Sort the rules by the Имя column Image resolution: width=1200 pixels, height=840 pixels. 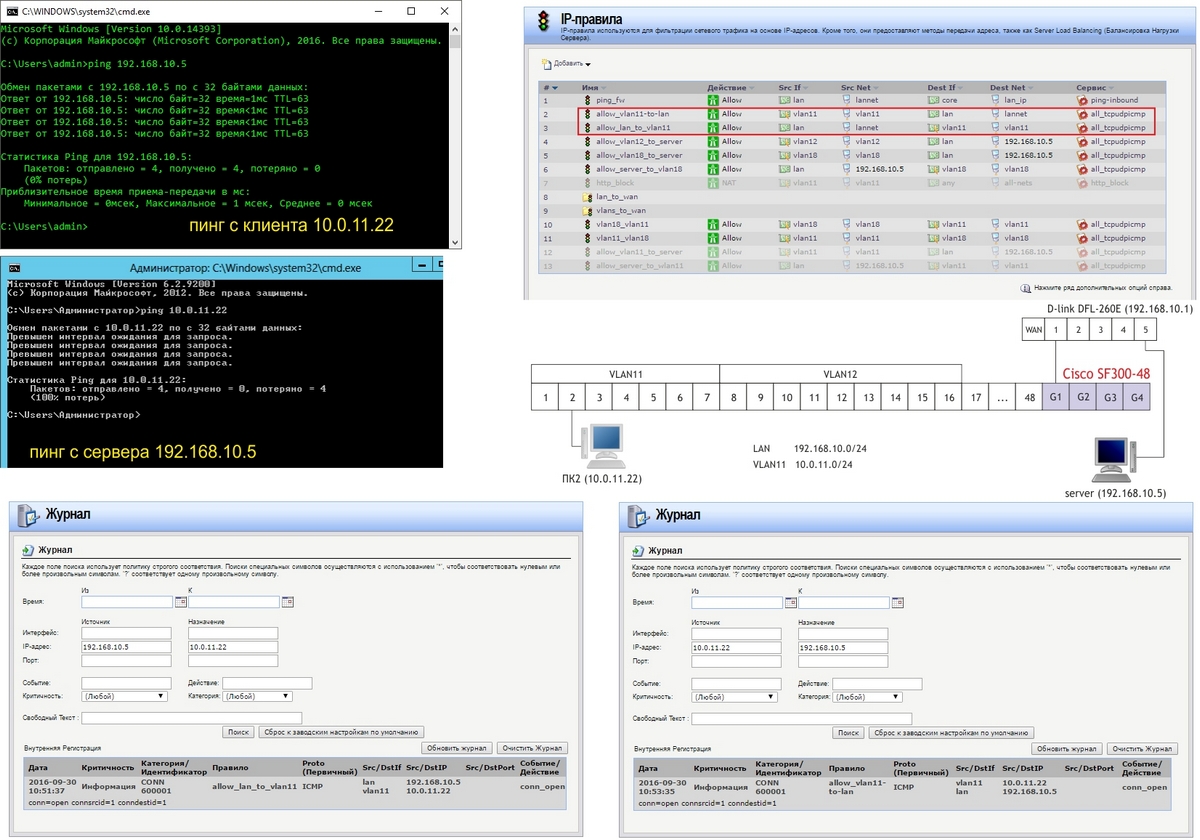point(592,88)
